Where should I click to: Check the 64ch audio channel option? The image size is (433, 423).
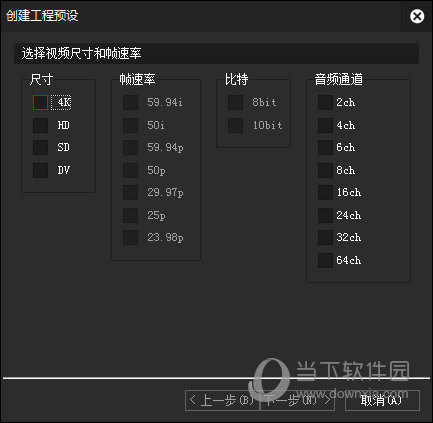[325, 260]
